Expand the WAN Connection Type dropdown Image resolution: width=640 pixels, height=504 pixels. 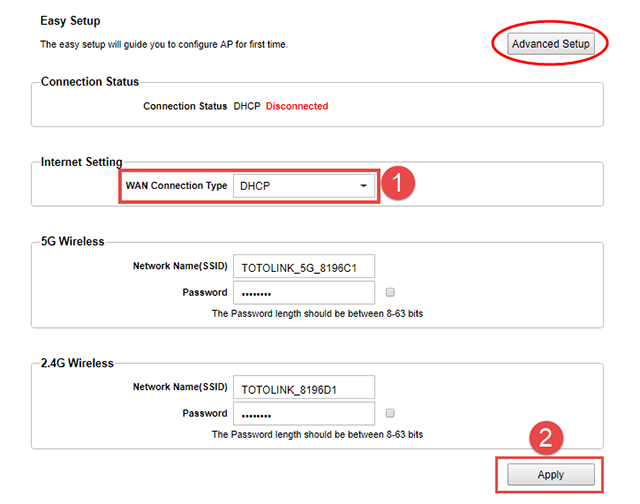point(304,186)
